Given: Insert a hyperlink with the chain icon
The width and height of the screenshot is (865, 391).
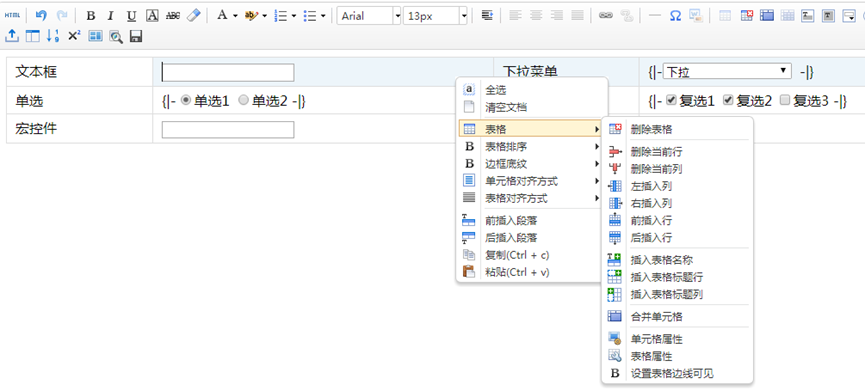Looking at the screenshot, I should (606, 15).
